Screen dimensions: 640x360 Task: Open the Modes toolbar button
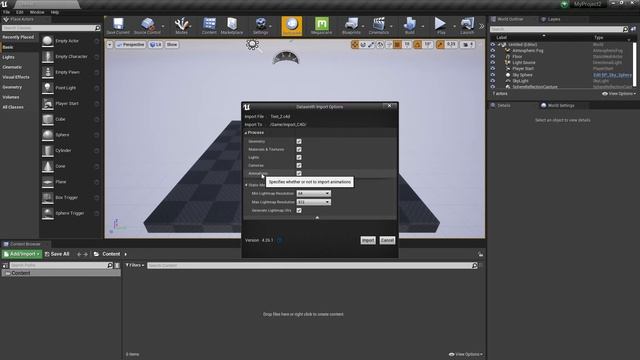(182, 24)
